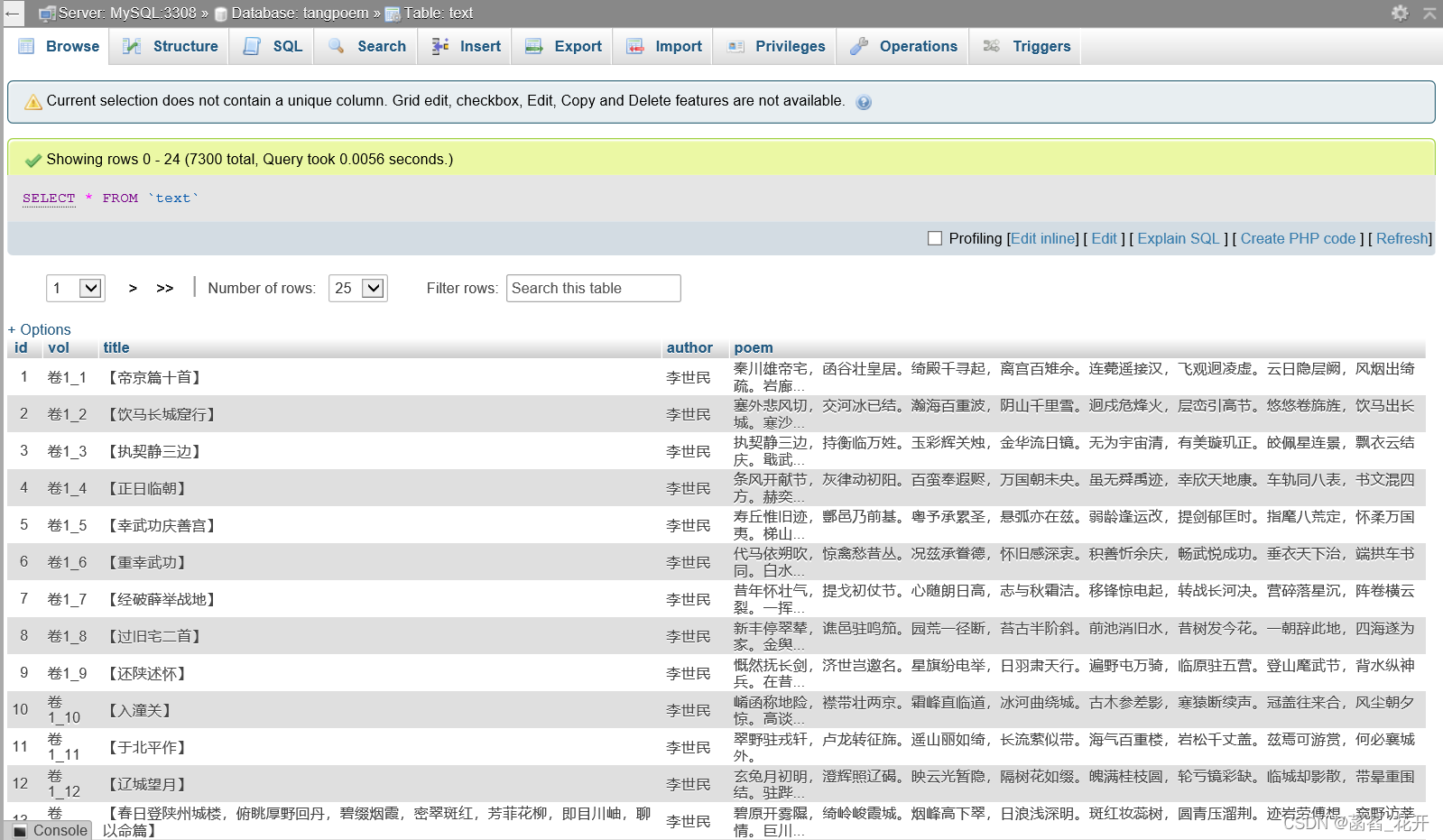Sort by the poem column header
The image size is (1443, 840).
coord(754,347)
